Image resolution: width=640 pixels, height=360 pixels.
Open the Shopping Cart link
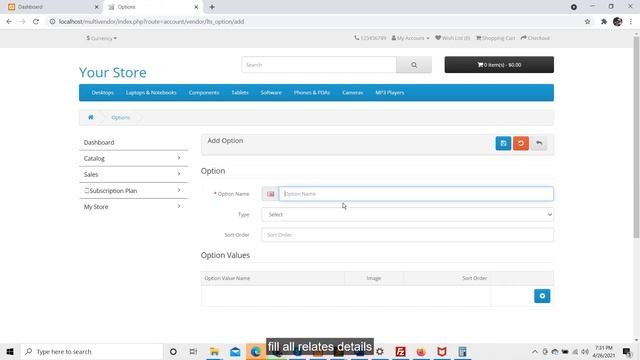[x=496, y=38]
